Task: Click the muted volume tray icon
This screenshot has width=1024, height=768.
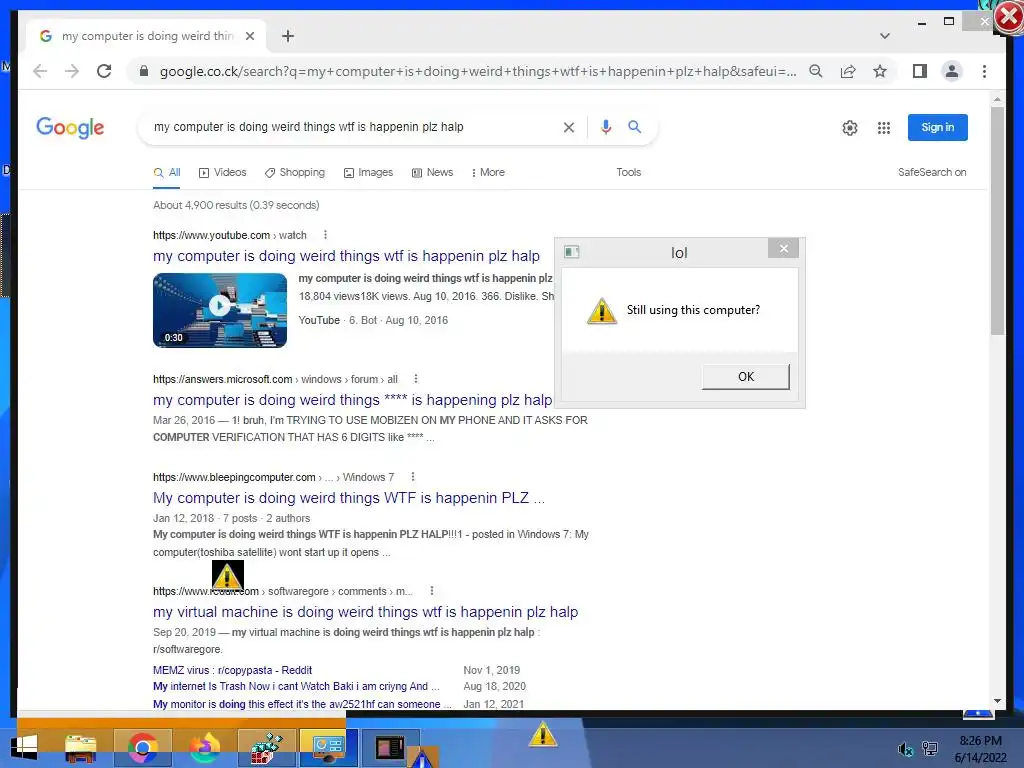Action: [905, 750]
